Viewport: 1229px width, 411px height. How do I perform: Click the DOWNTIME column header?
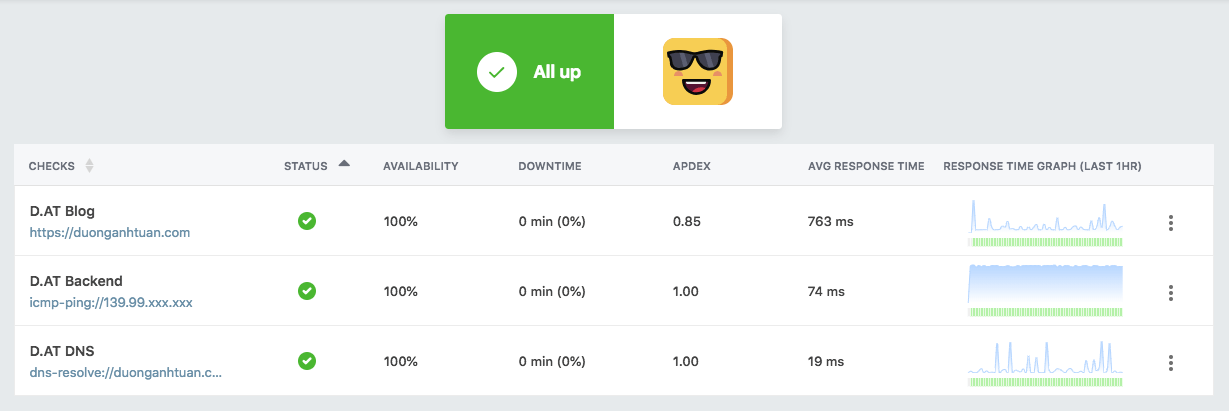coord(550,166)
